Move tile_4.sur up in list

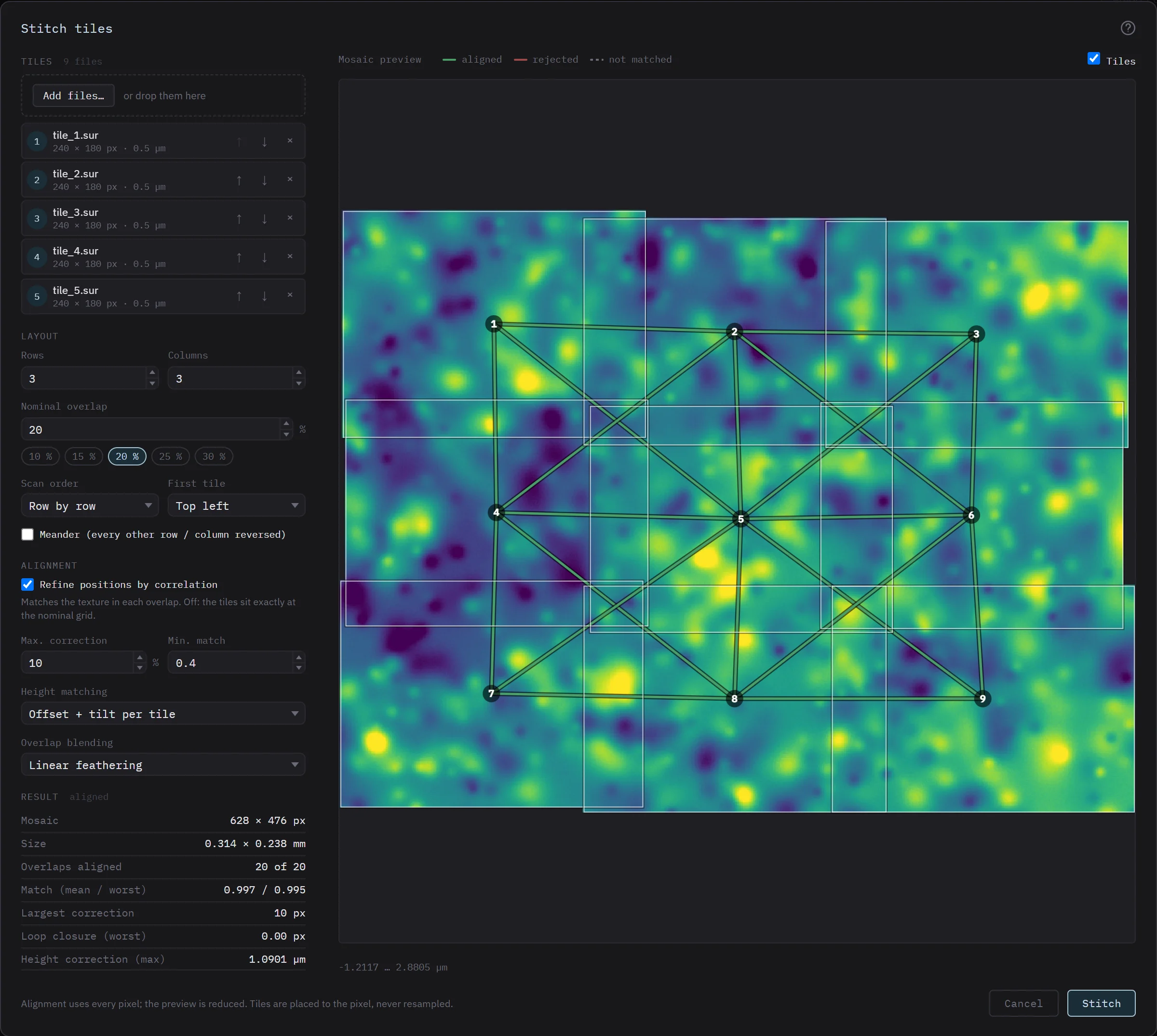tap(239, 257)
